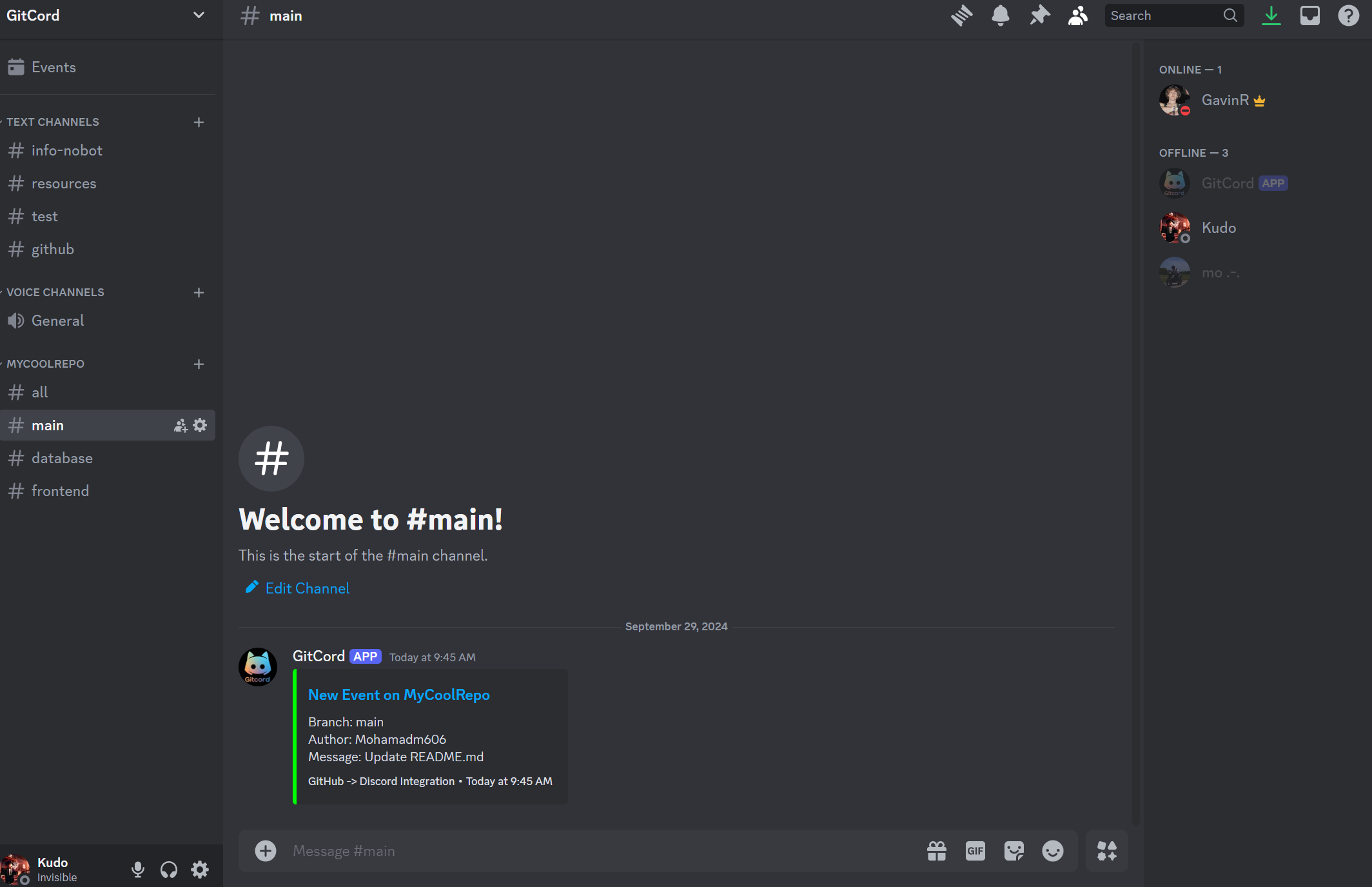Open GitCord server dropdown menu

coord(199,15)
